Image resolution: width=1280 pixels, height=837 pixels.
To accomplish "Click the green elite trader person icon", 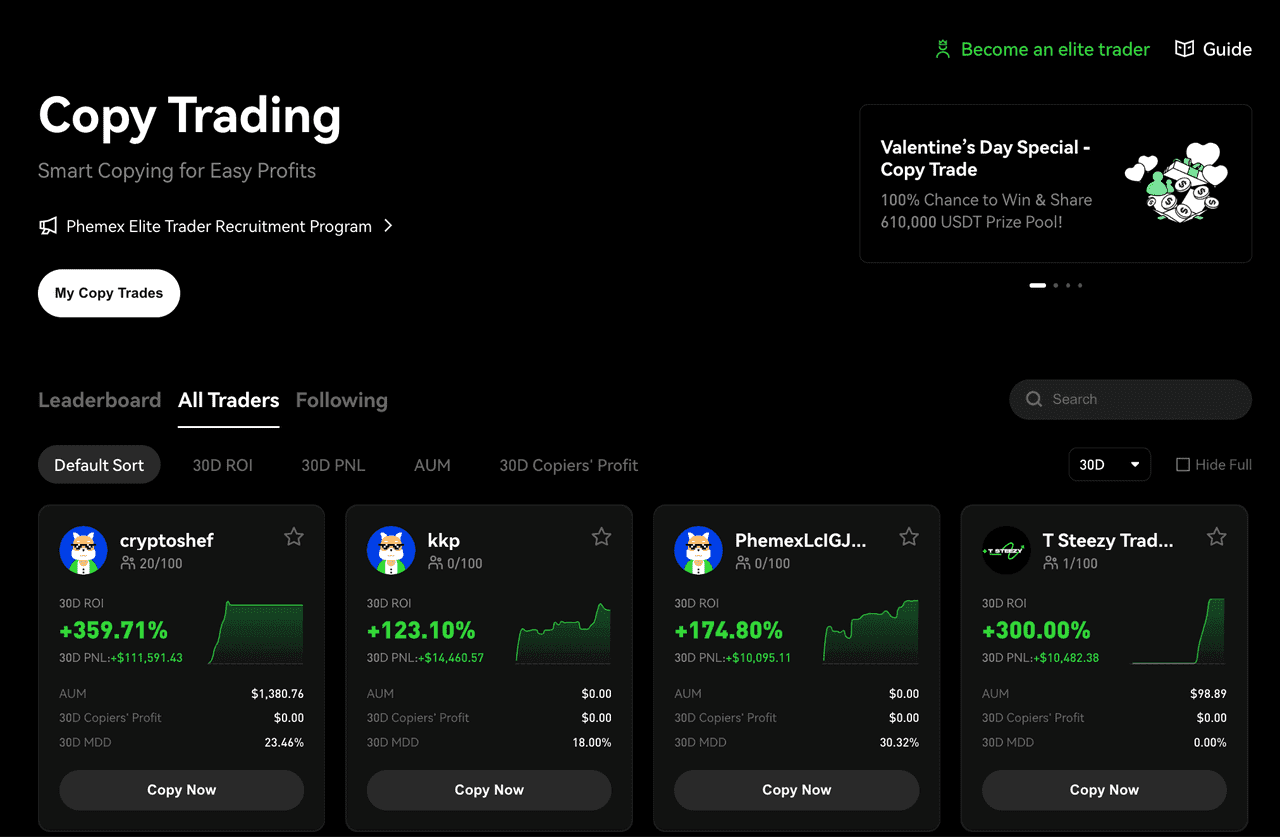I will click(941, 48).
